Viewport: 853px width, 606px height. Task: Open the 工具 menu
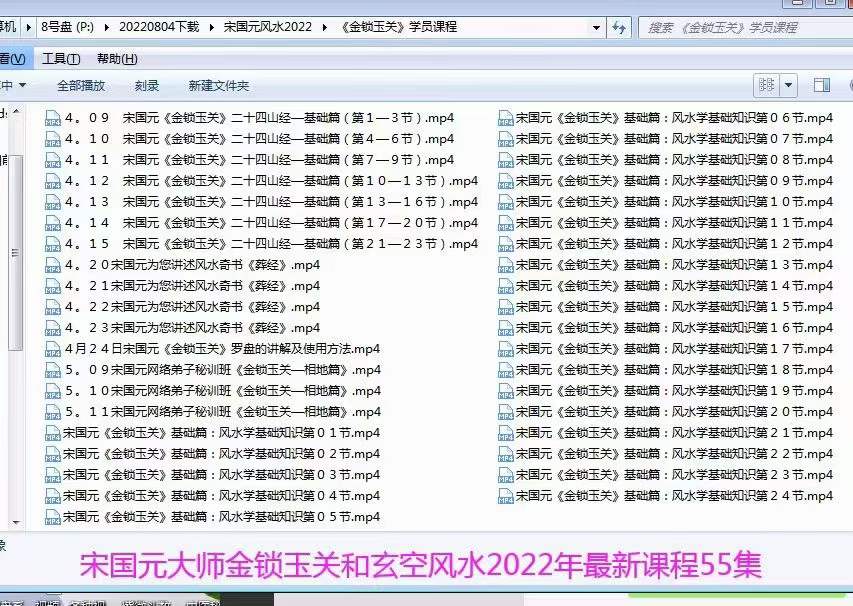pos(59,58)
